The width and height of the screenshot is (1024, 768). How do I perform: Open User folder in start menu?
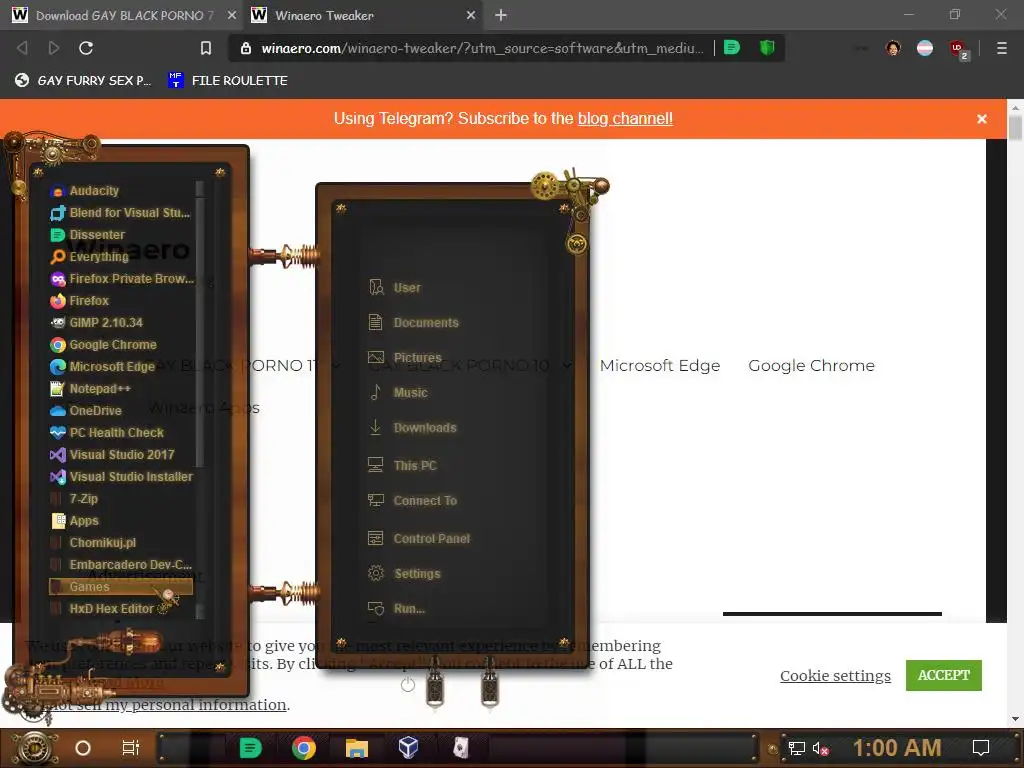pyautogui.click(x=395, y=288)
